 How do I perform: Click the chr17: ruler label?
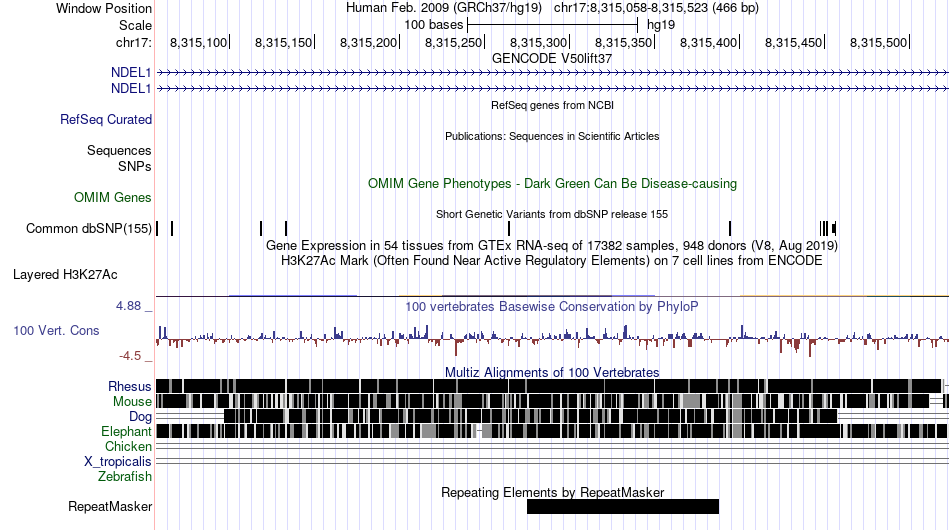134,42
